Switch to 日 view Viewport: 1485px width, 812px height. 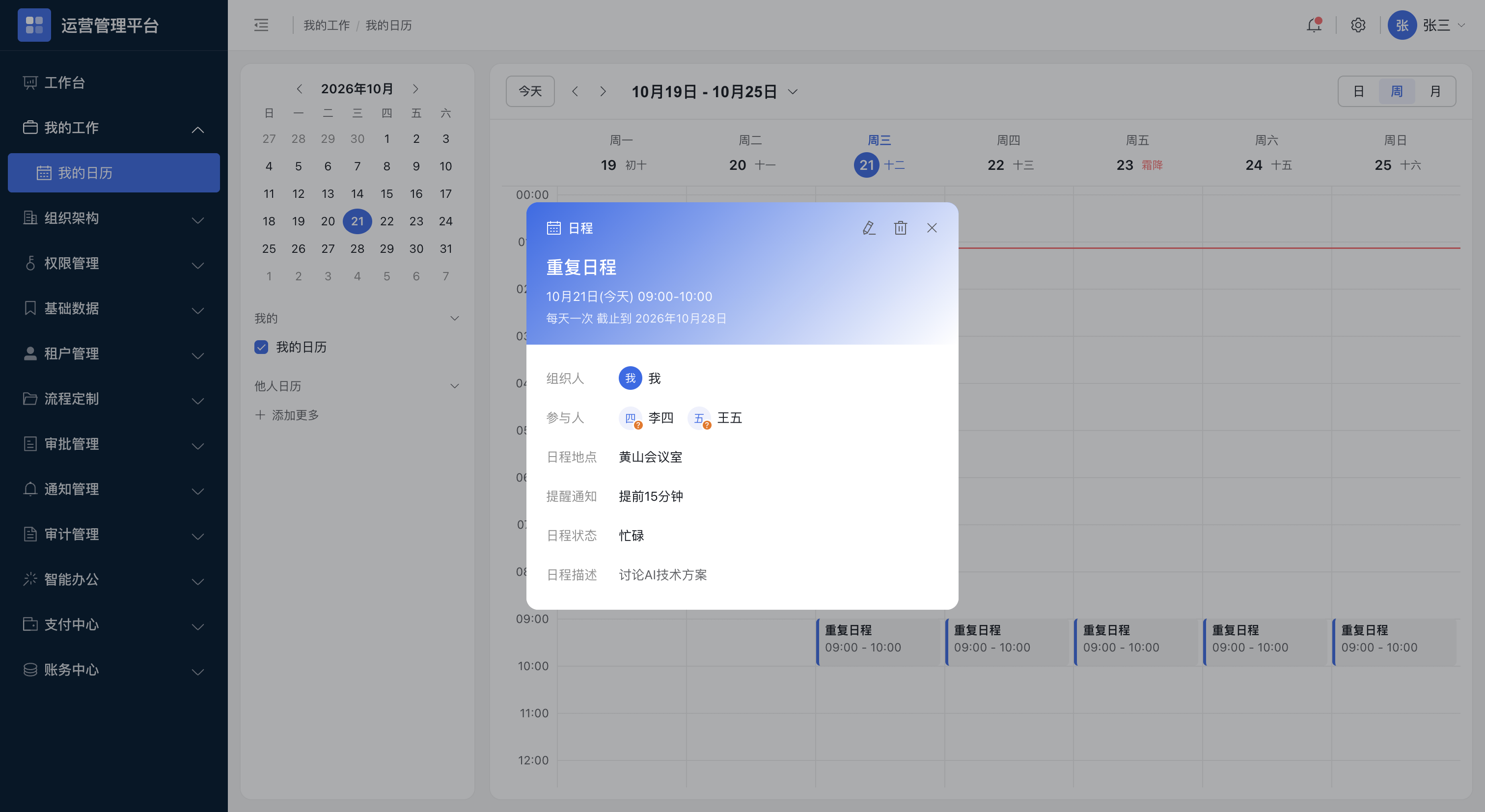pyautogui.click(x=1359, y=91)
